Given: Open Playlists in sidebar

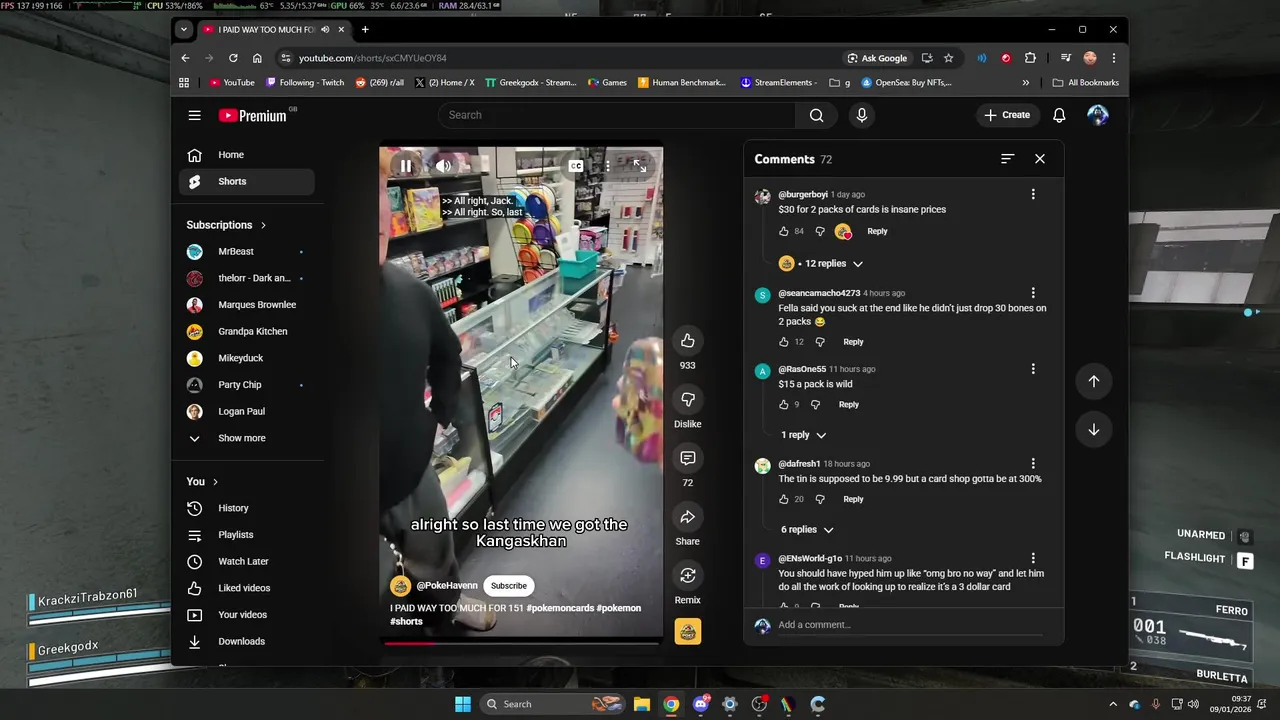Looking at the screenshot, I should 246,535.
